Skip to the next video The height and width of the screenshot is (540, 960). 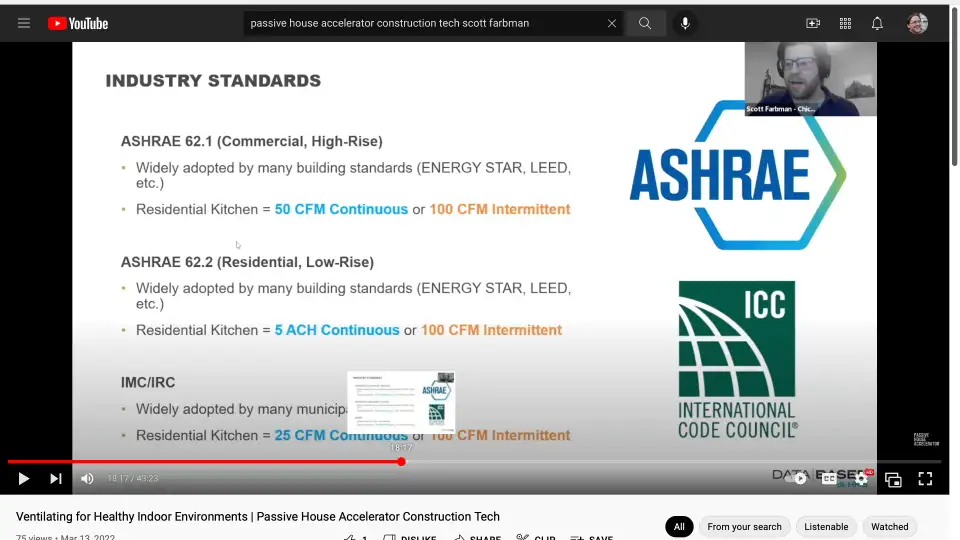(x=56, y=479)
